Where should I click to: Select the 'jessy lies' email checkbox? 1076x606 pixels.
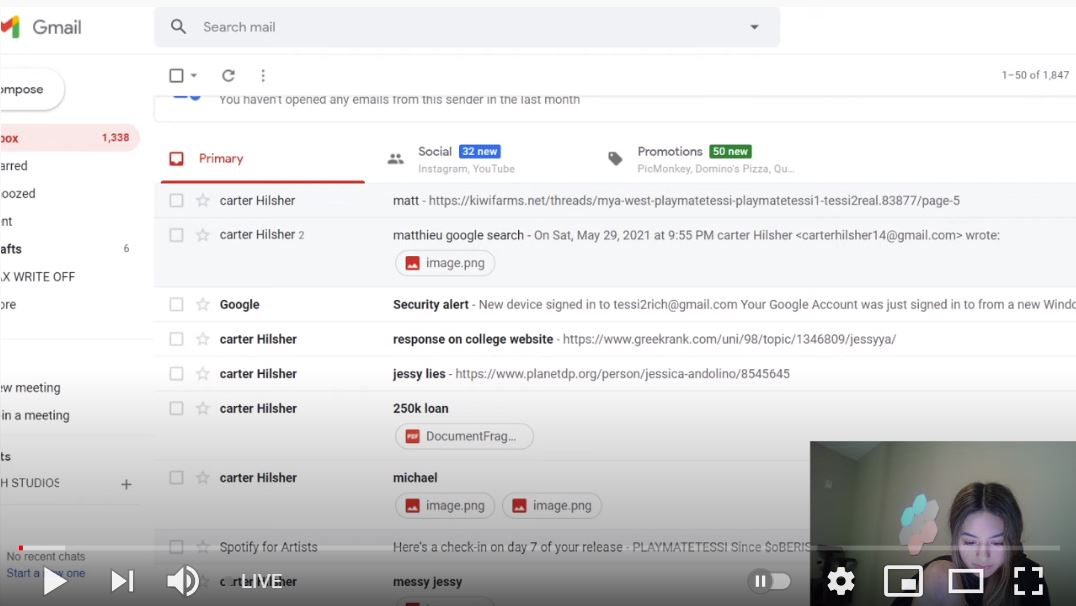(176, 373)
